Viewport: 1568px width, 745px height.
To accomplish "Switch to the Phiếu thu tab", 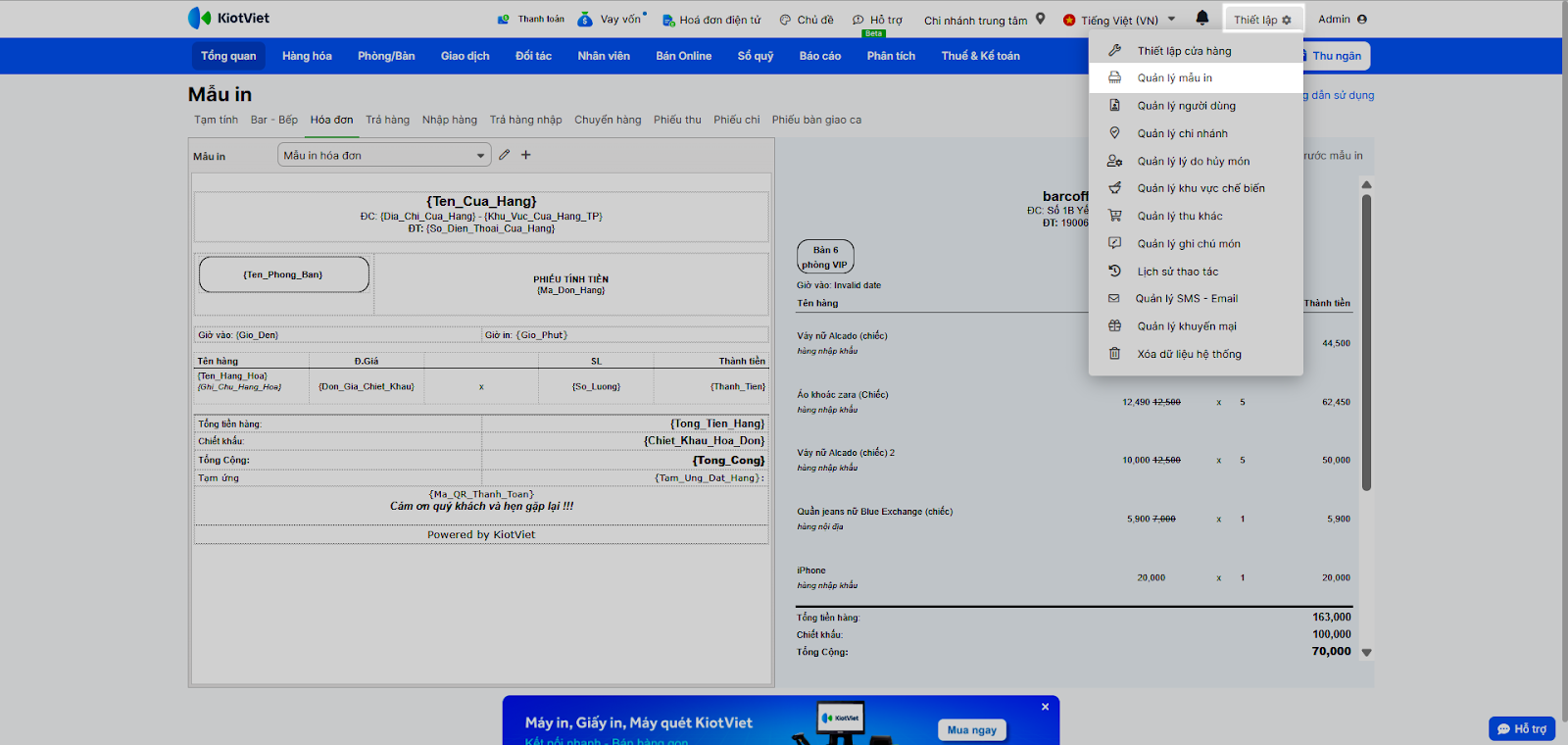I will click(x=677, y=120).
